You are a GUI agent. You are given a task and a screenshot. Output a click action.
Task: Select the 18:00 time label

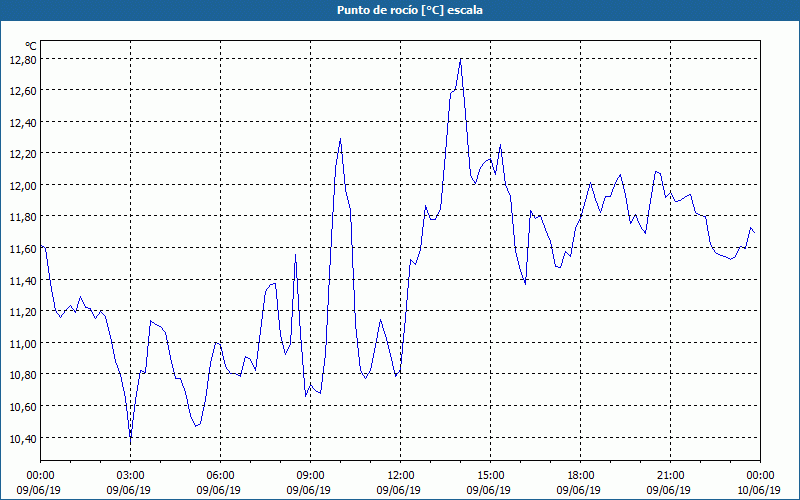(581, 476)
